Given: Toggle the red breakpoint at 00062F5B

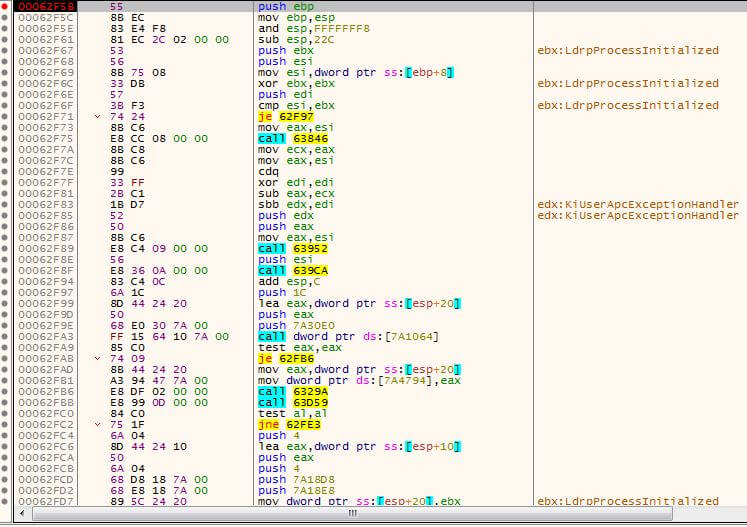Looking at the screenshot, I should pos(4,7).
